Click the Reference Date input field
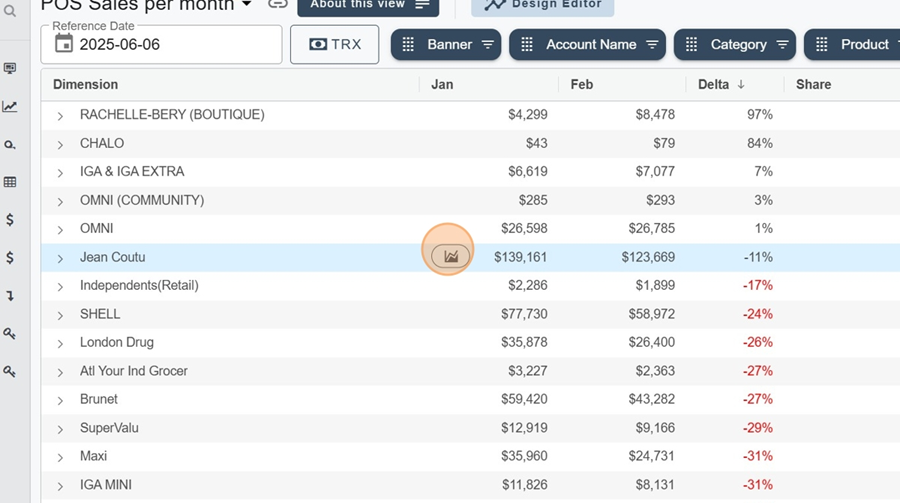 pos(161,44)
